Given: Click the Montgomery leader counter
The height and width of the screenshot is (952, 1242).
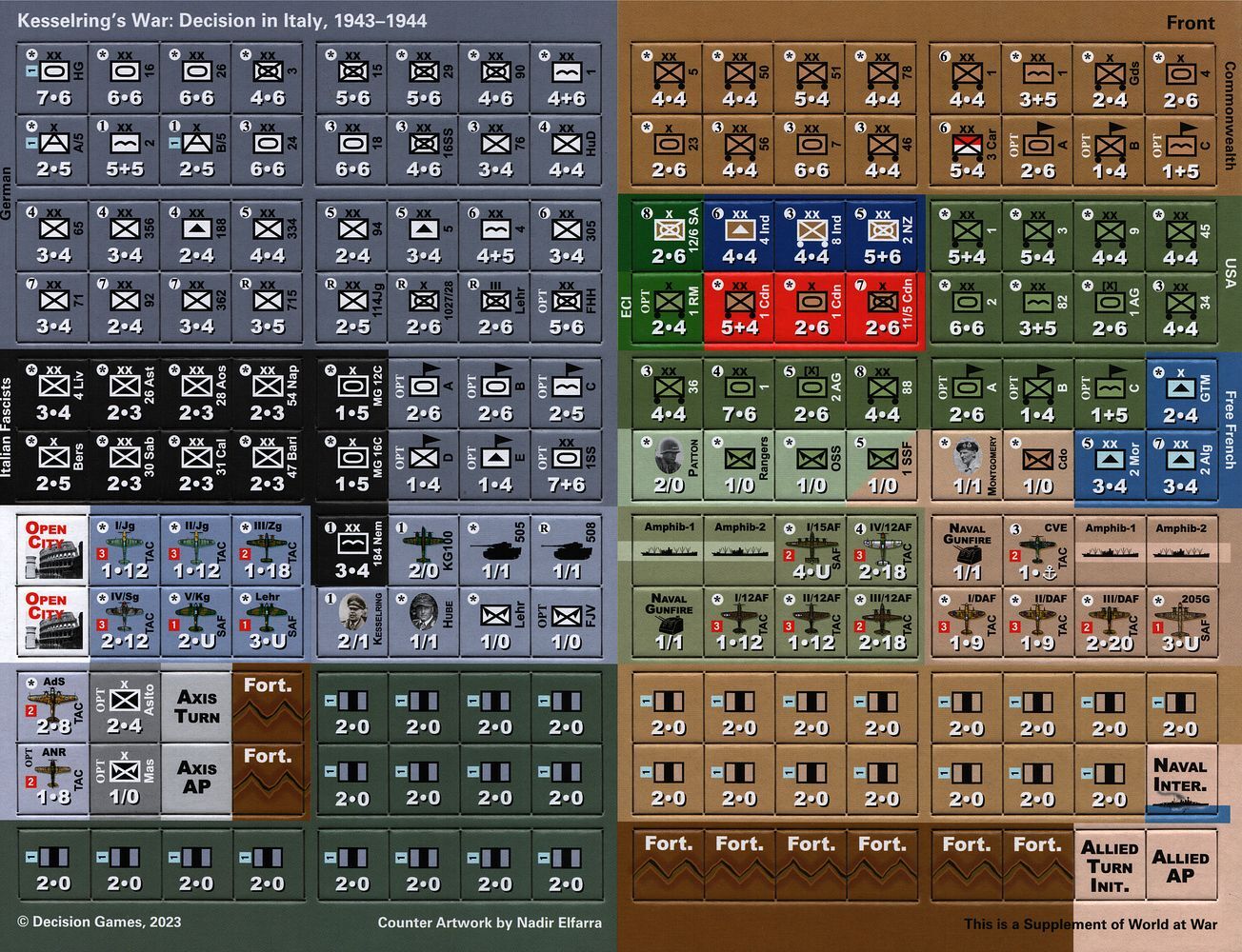Looking at the screenshot, I should pyautogui.click(x=966, y=466).
